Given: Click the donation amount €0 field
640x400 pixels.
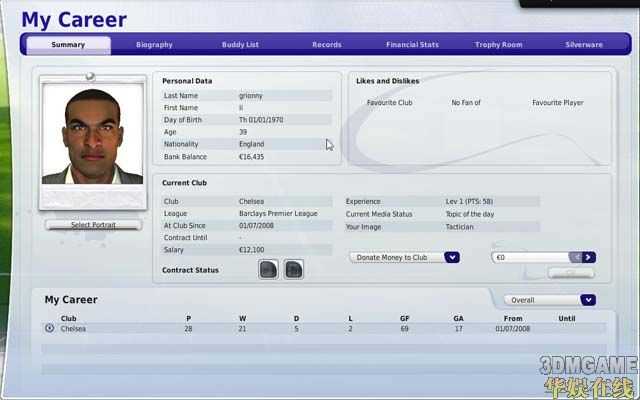Looking at the screenshot, I should pos(530,257).
